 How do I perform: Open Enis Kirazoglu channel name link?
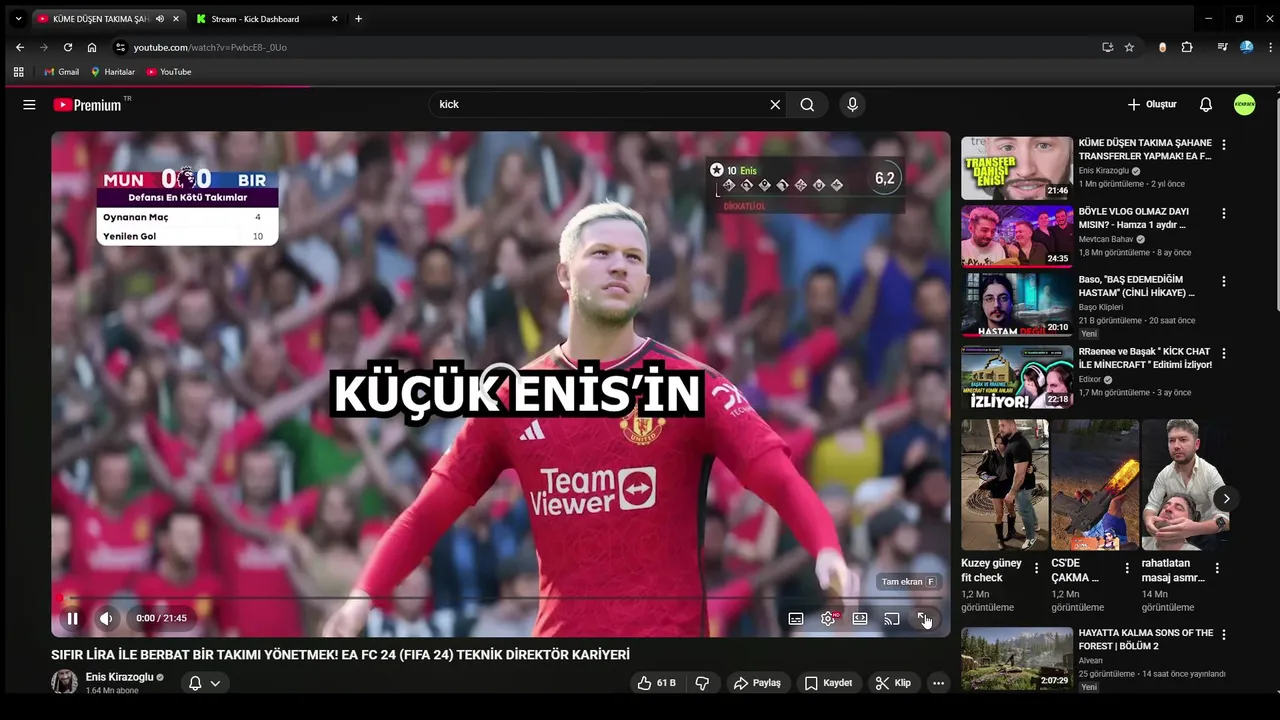120,677
